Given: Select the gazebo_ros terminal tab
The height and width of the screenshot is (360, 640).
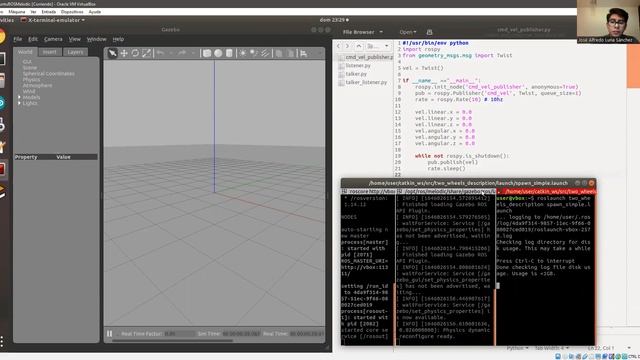Looking at the screenshot, I should 446,191.
